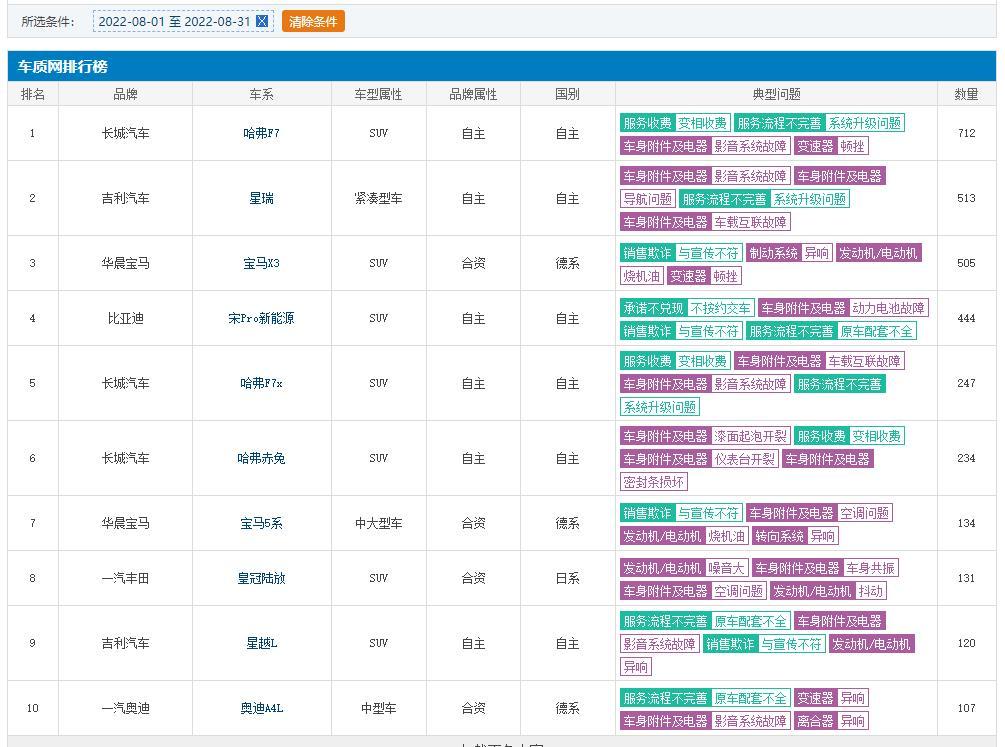Click the 中型车 vehicle type cell
Screen dimensions: 1005x747
378,708
